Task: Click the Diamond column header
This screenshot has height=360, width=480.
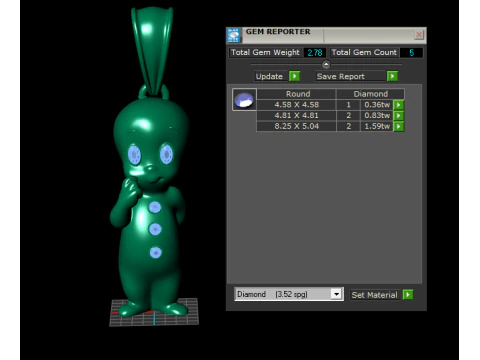Action: point(370,94)
